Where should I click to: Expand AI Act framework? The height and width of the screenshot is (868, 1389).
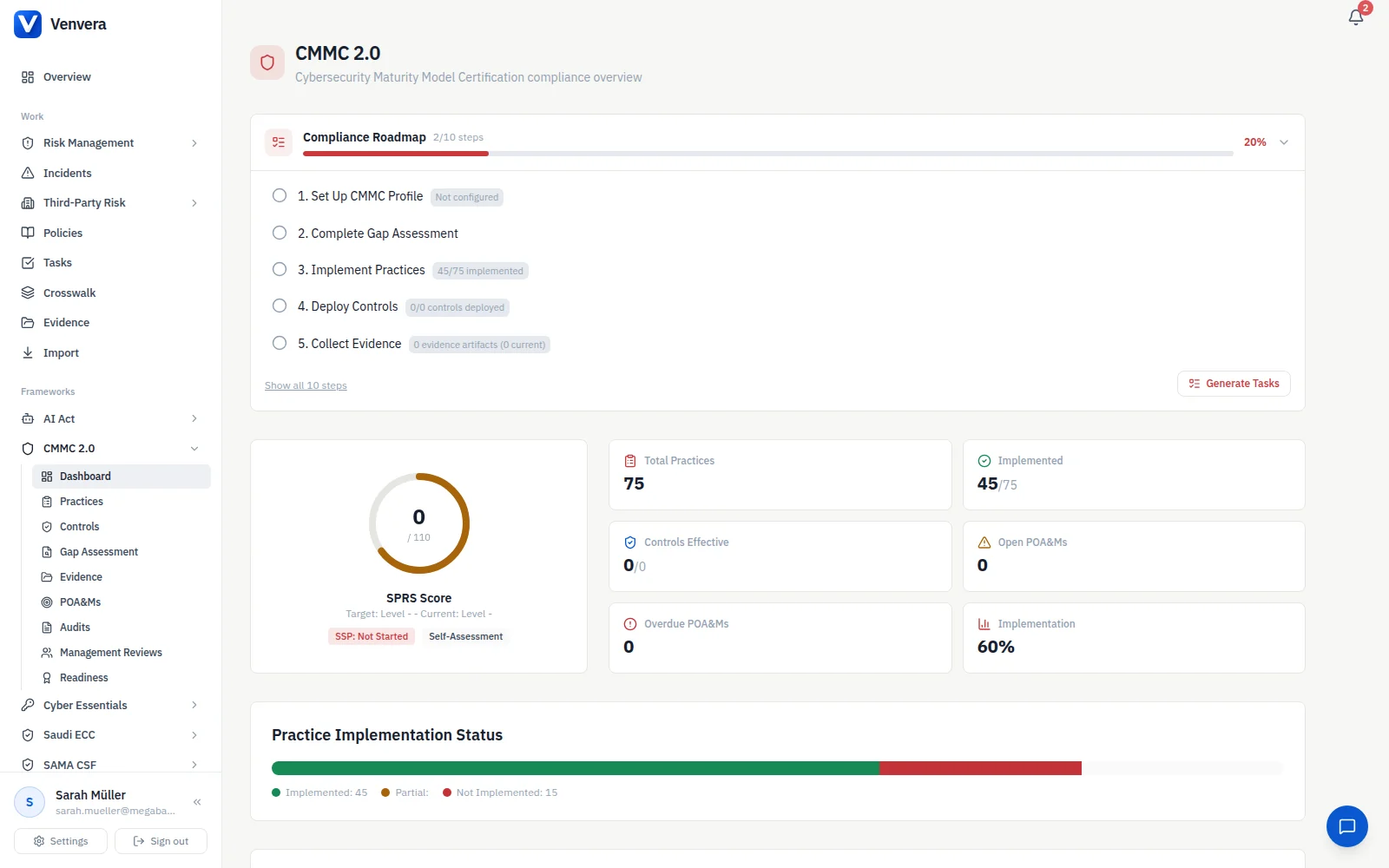194,418
